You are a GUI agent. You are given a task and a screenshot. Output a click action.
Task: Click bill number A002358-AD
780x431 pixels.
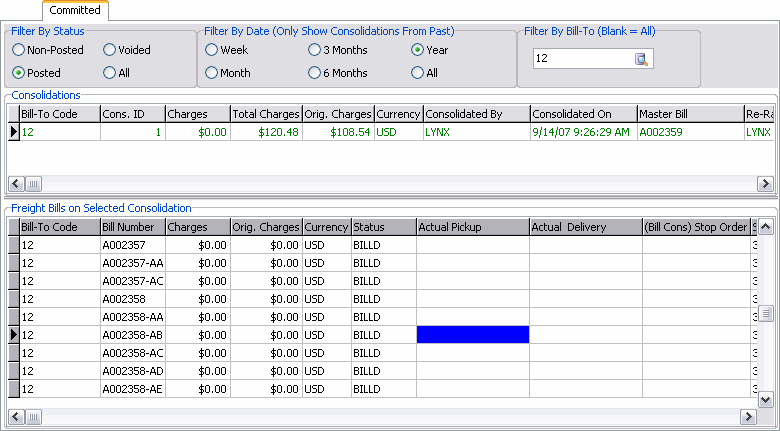point(133,371)
